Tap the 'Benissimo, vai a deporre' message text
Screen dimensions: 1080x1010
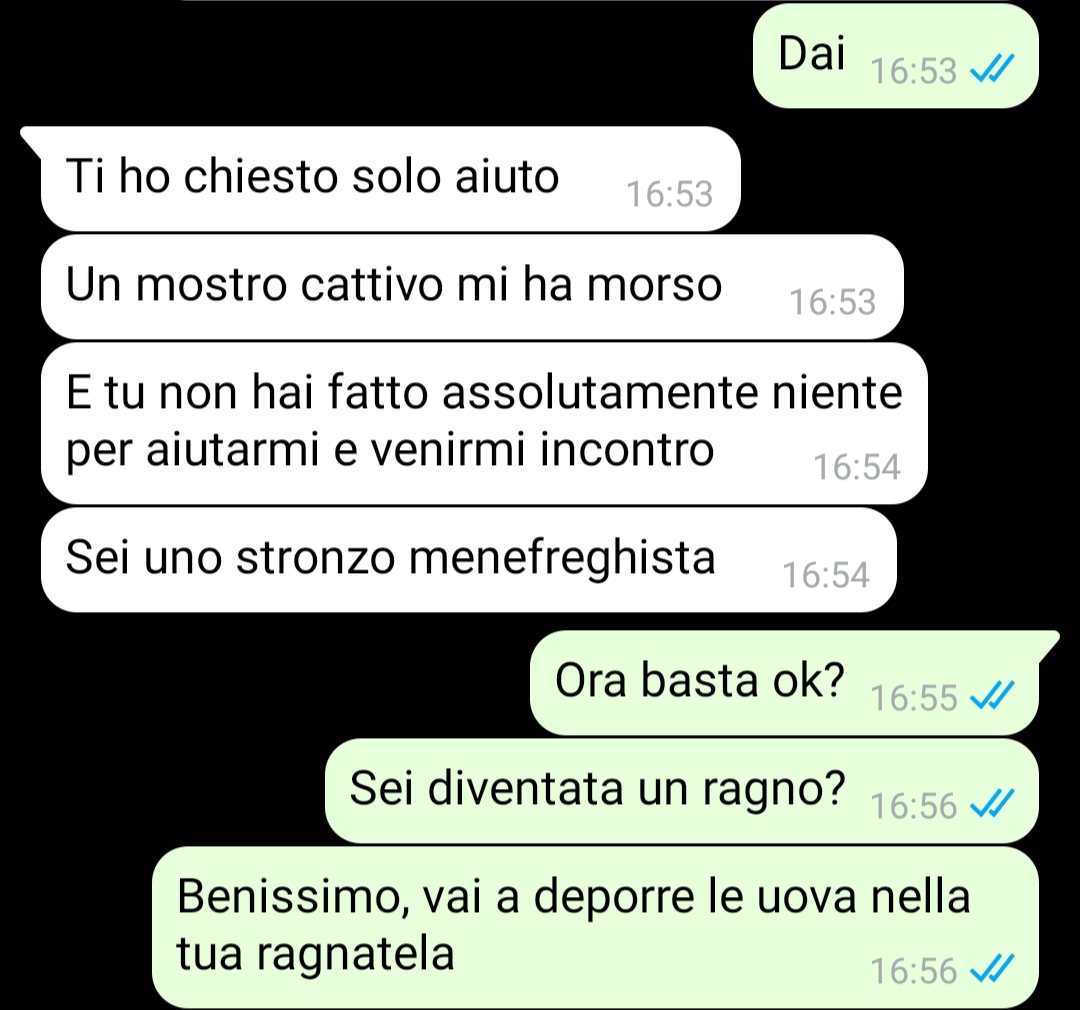click(x=573, y=925)
